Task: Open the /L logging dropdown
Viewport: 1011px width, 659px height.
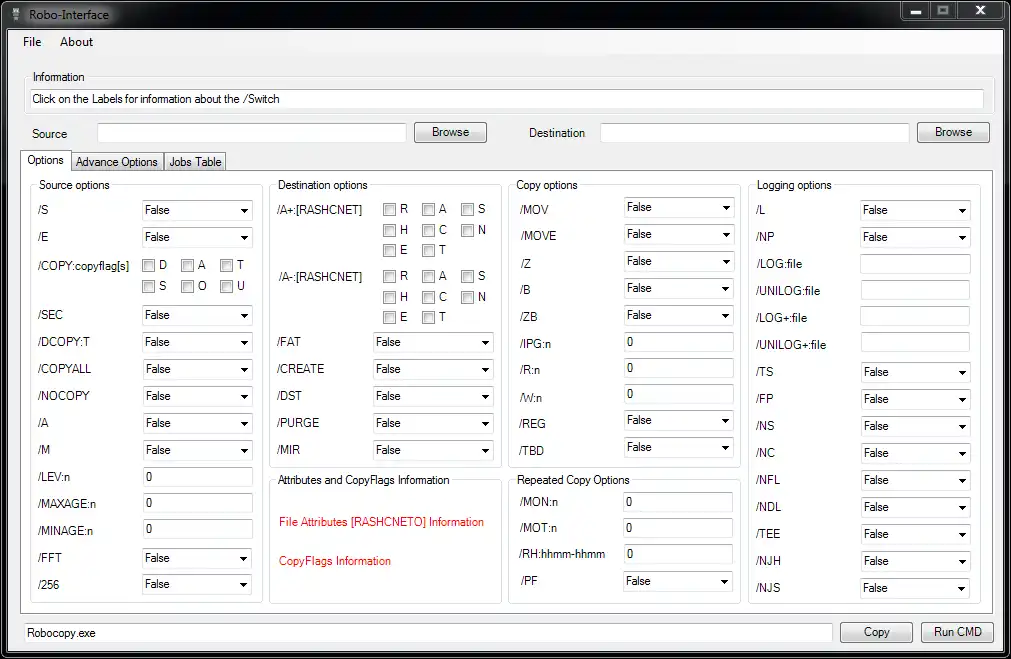Action: [915, 210]
